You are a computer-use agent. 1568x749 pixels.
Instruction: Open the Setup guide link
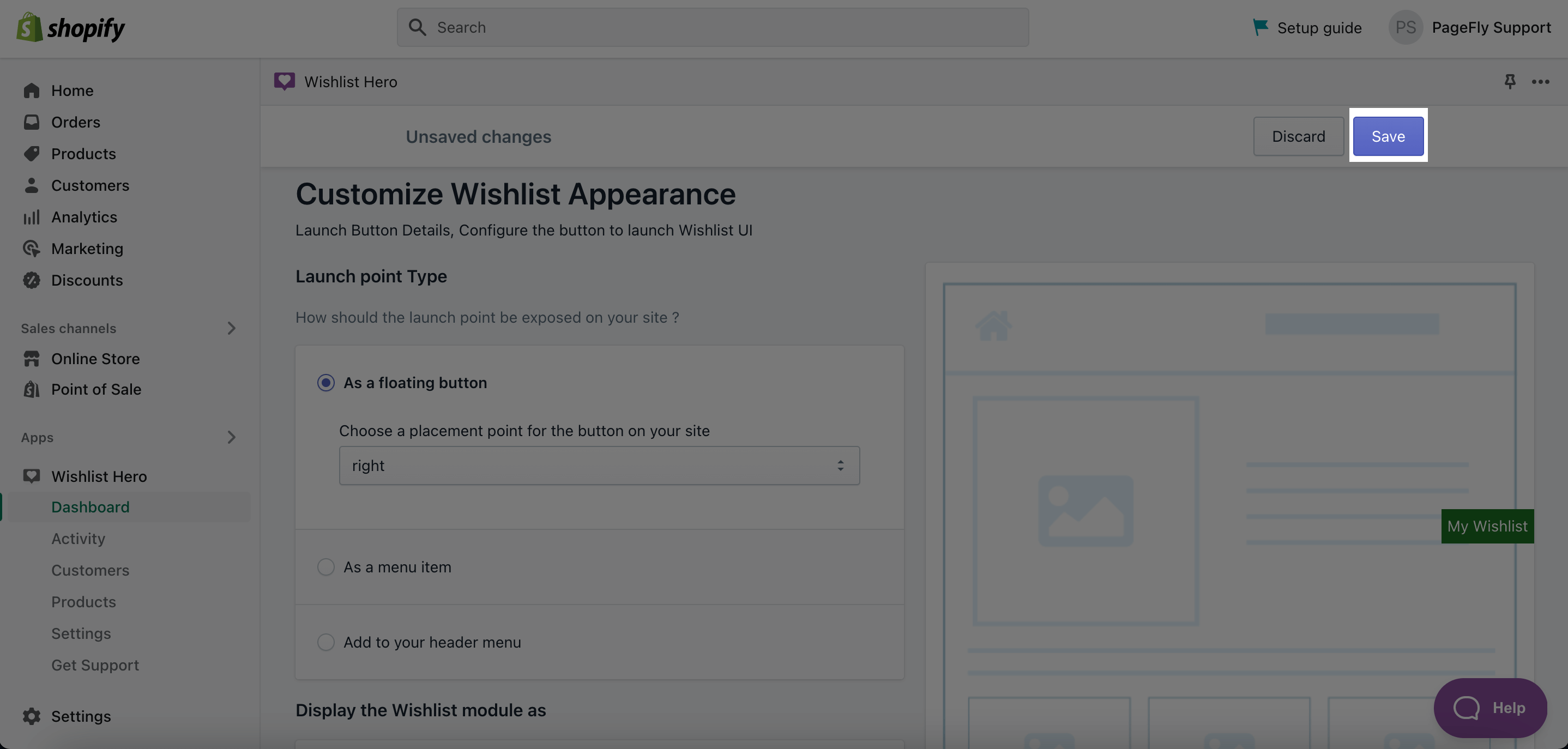[1319, 27]
